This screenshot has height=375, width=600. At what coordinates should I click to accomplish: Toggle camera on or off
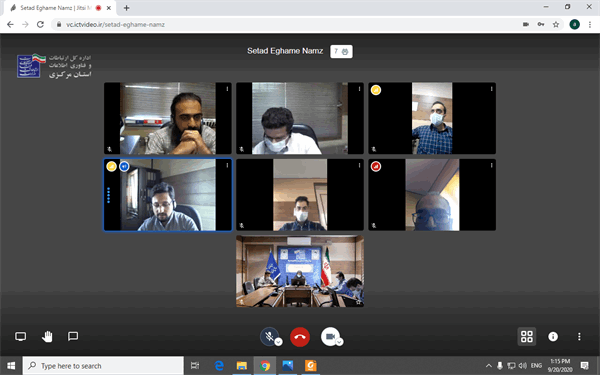click(x=330, y=336)
